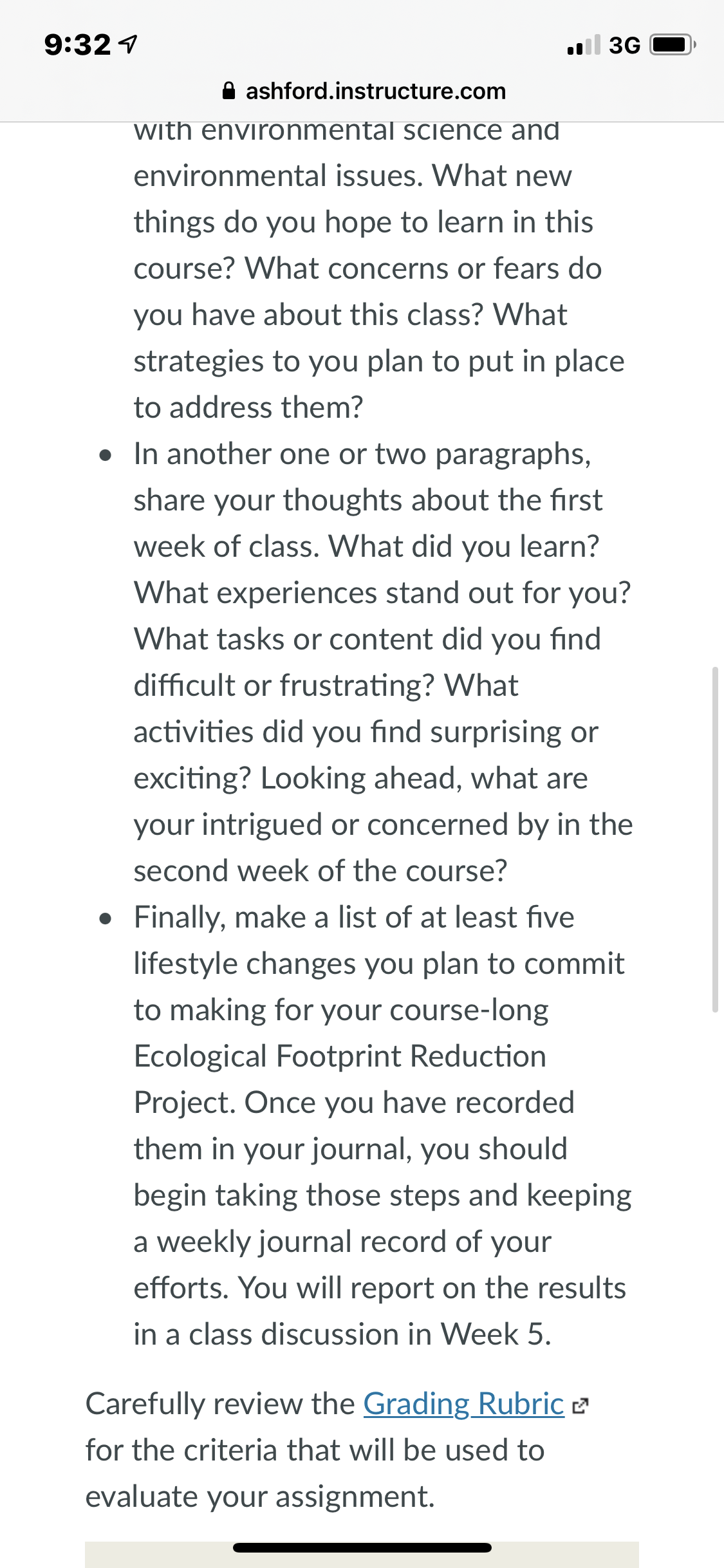
Task: Tap the 'Carefully review the' text
Action: [x=220, y=1404]
